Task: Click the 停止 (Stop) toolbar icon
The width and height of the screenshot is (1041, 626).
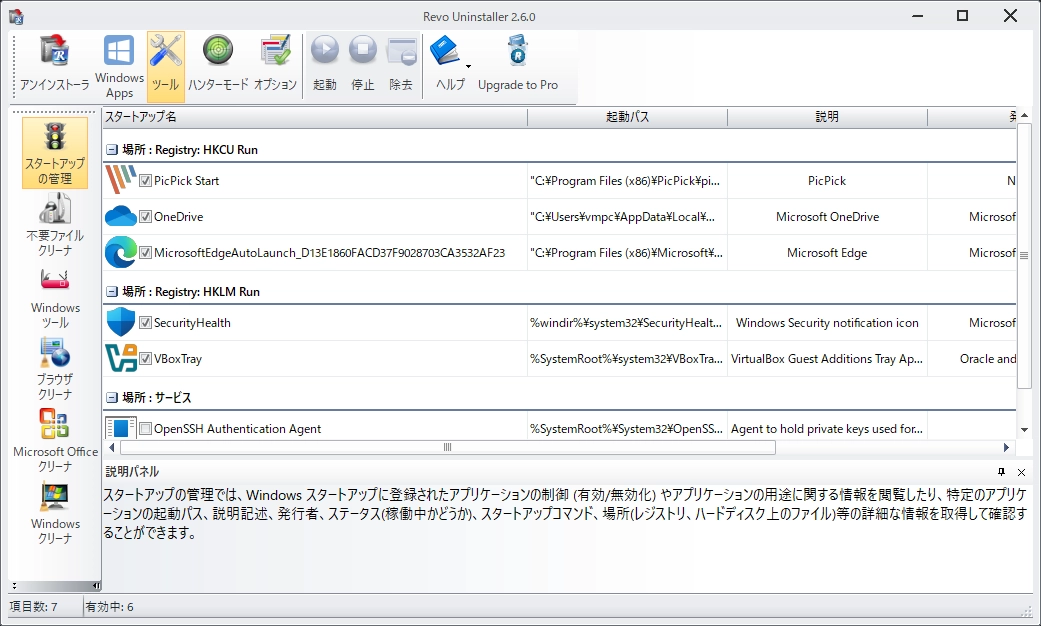Action: point(362,64)
